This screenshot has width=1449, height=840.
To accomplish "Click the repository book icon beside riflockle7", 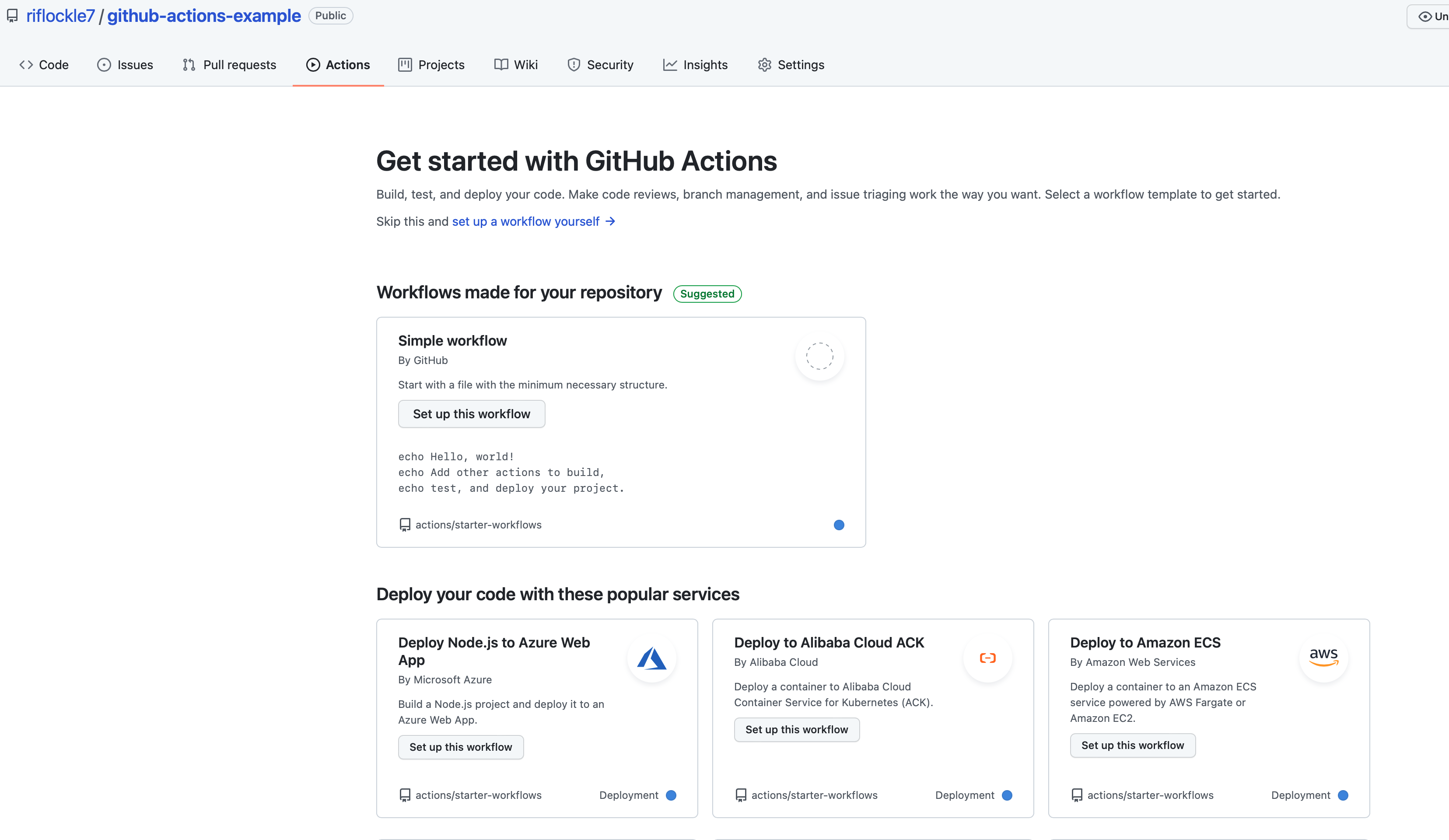I will 12,16.
